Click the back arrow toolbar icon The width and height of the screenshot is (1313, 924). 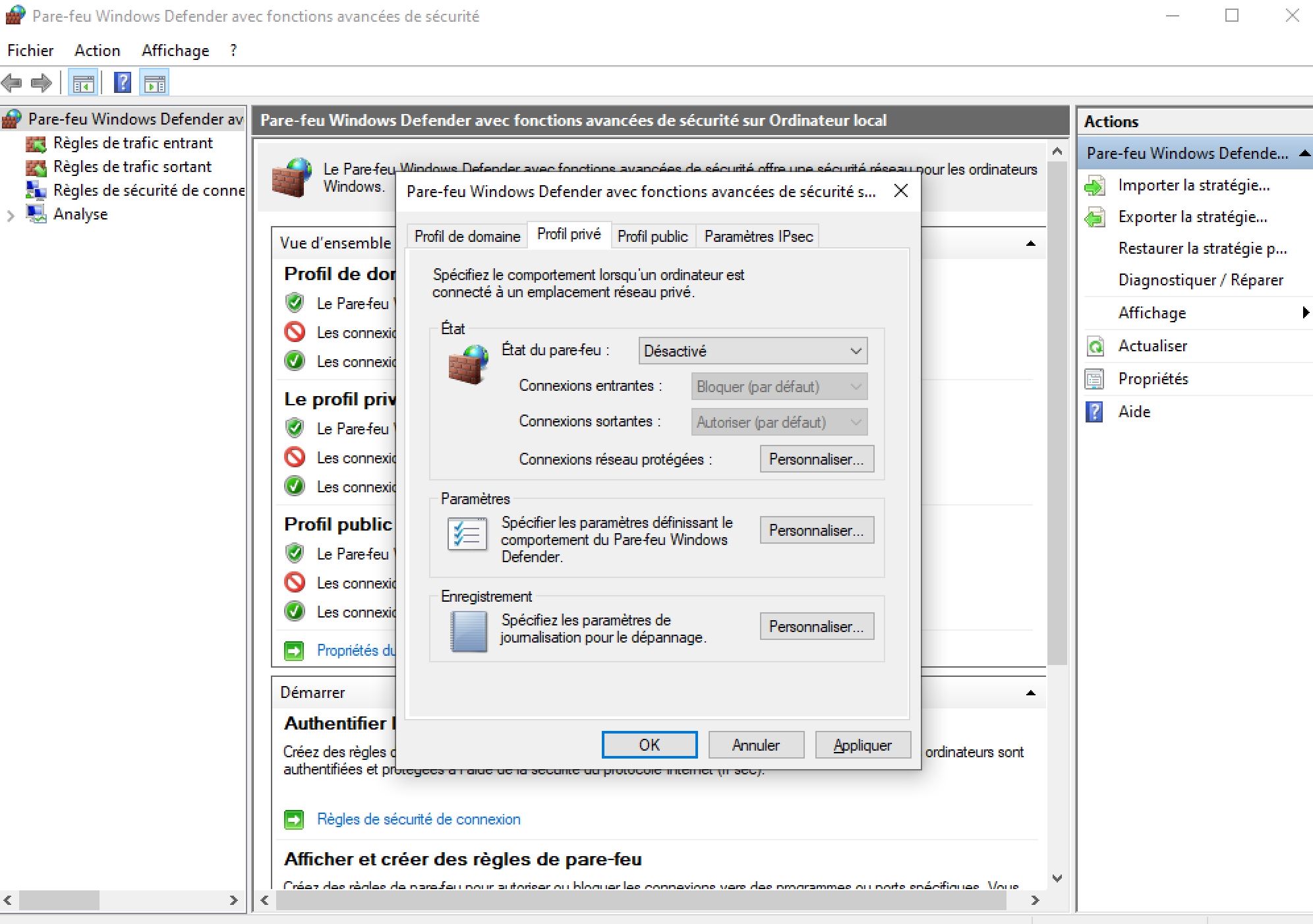coord(12,83)
